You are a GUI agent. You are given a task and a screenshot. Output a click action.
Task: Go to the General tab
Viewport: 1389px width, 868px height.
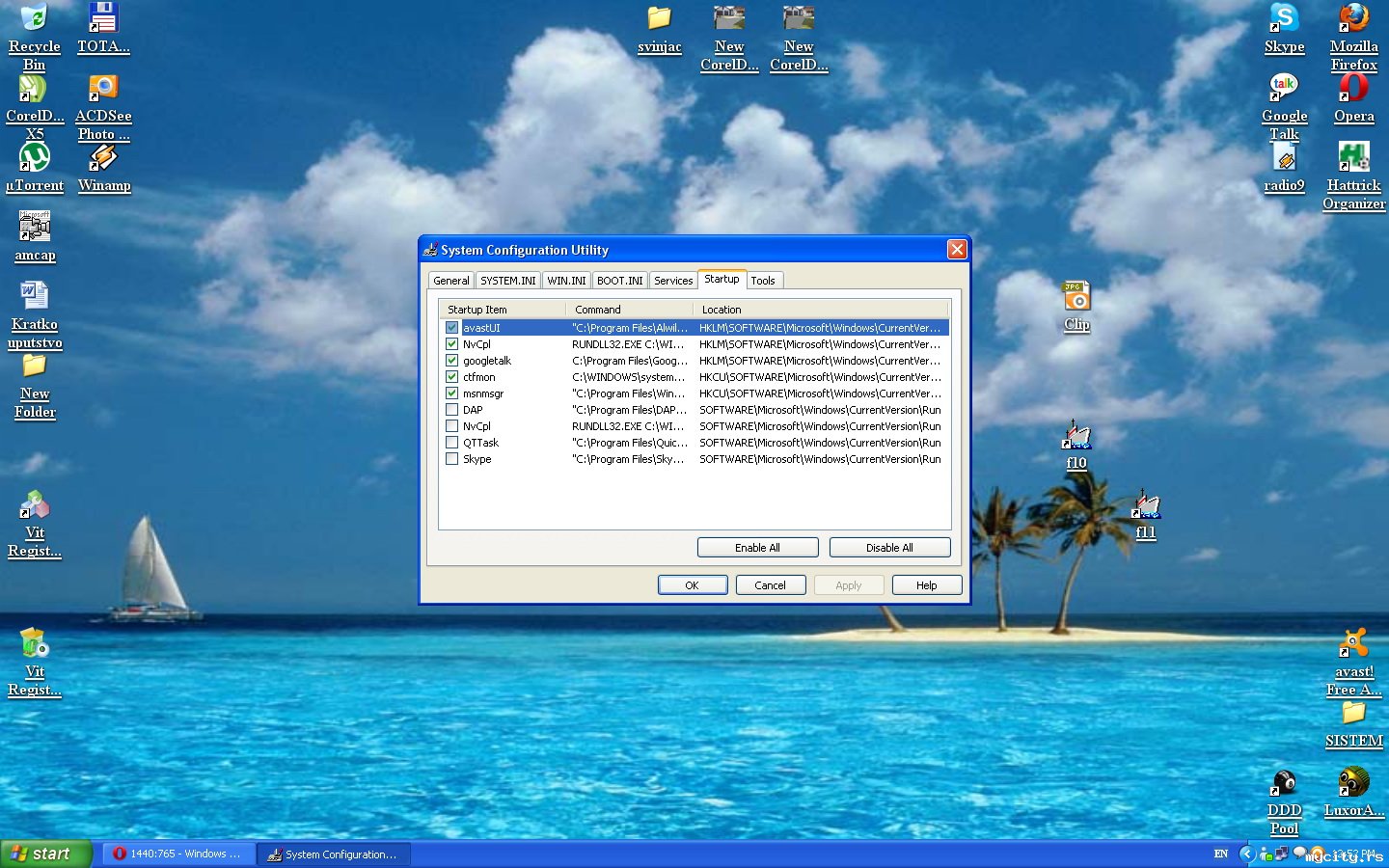coord(450,281)
